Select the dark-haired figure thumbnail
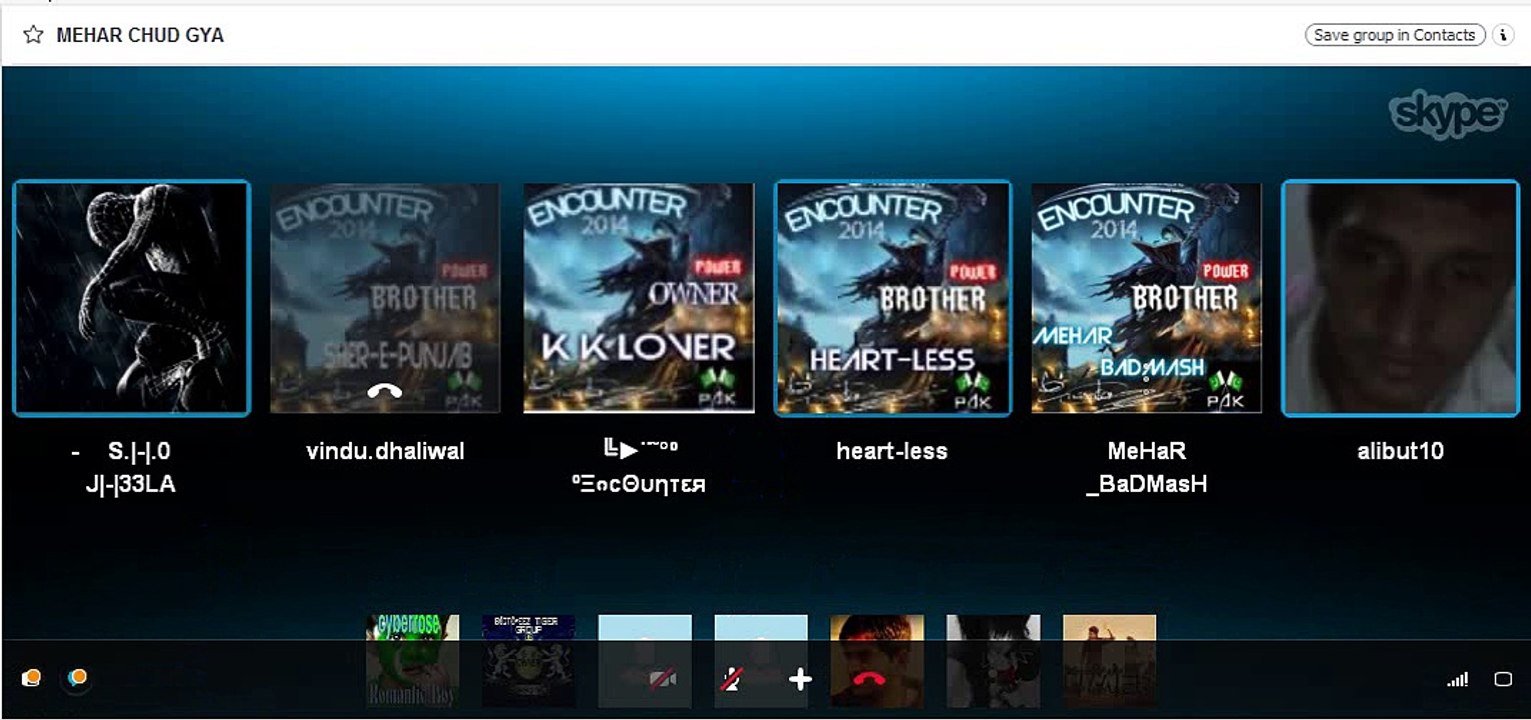This screenshot has height=720, width=1531. [x=993, y=661]
